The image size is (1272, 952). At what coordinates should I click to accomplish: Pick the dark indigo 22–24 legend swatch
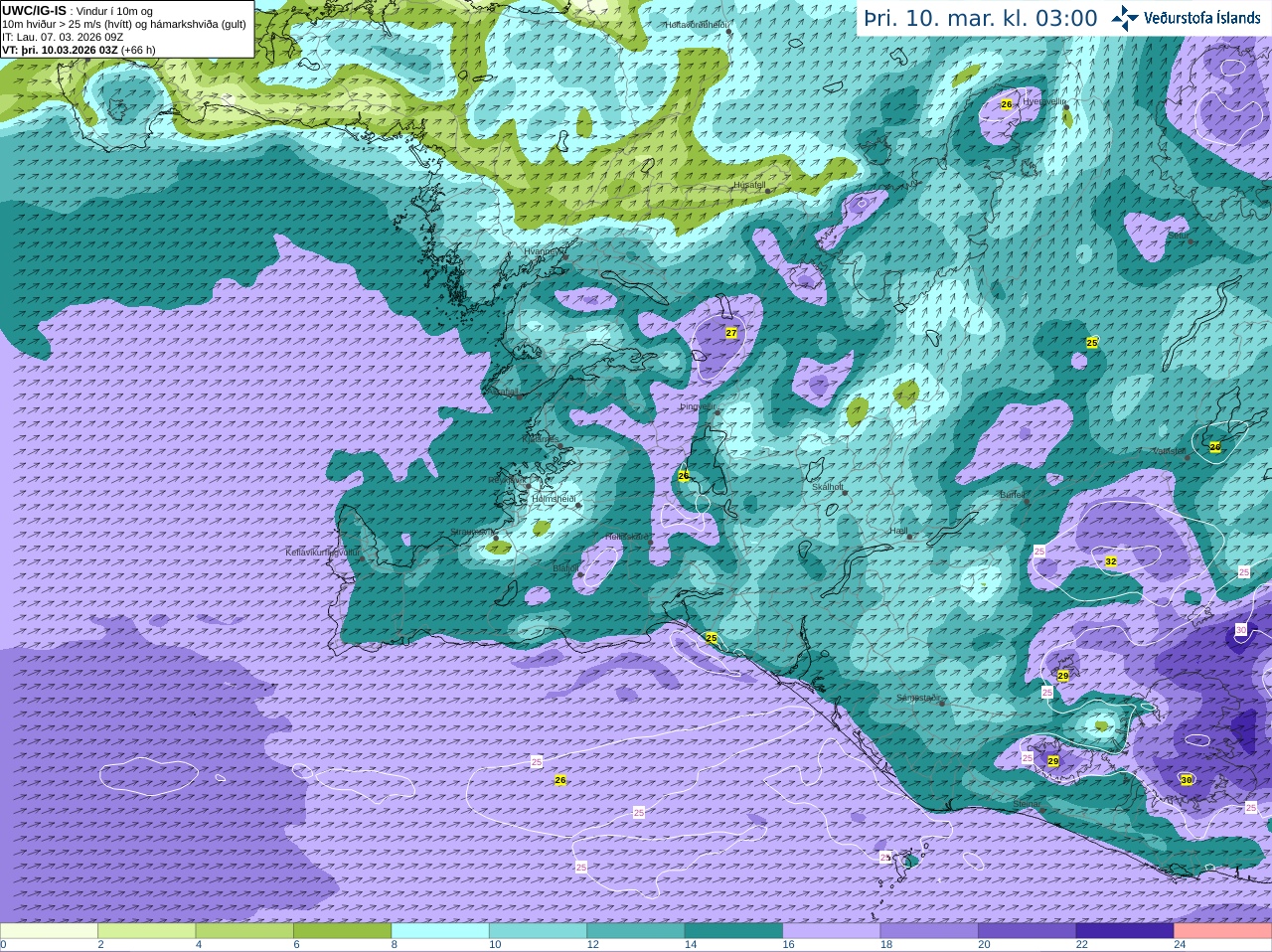[x=1125, y=931]
